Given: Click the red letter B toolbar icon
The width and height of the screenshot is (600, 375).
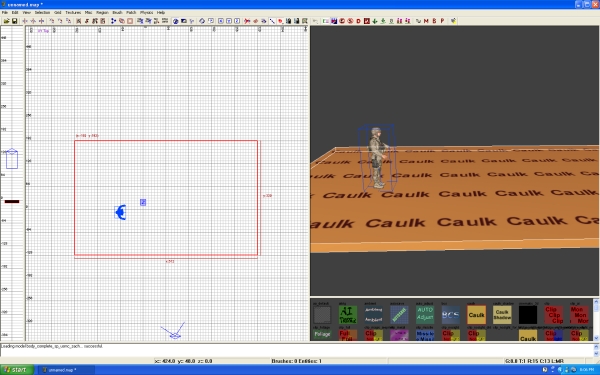Looking at the screenshot, I should (434, 21).
